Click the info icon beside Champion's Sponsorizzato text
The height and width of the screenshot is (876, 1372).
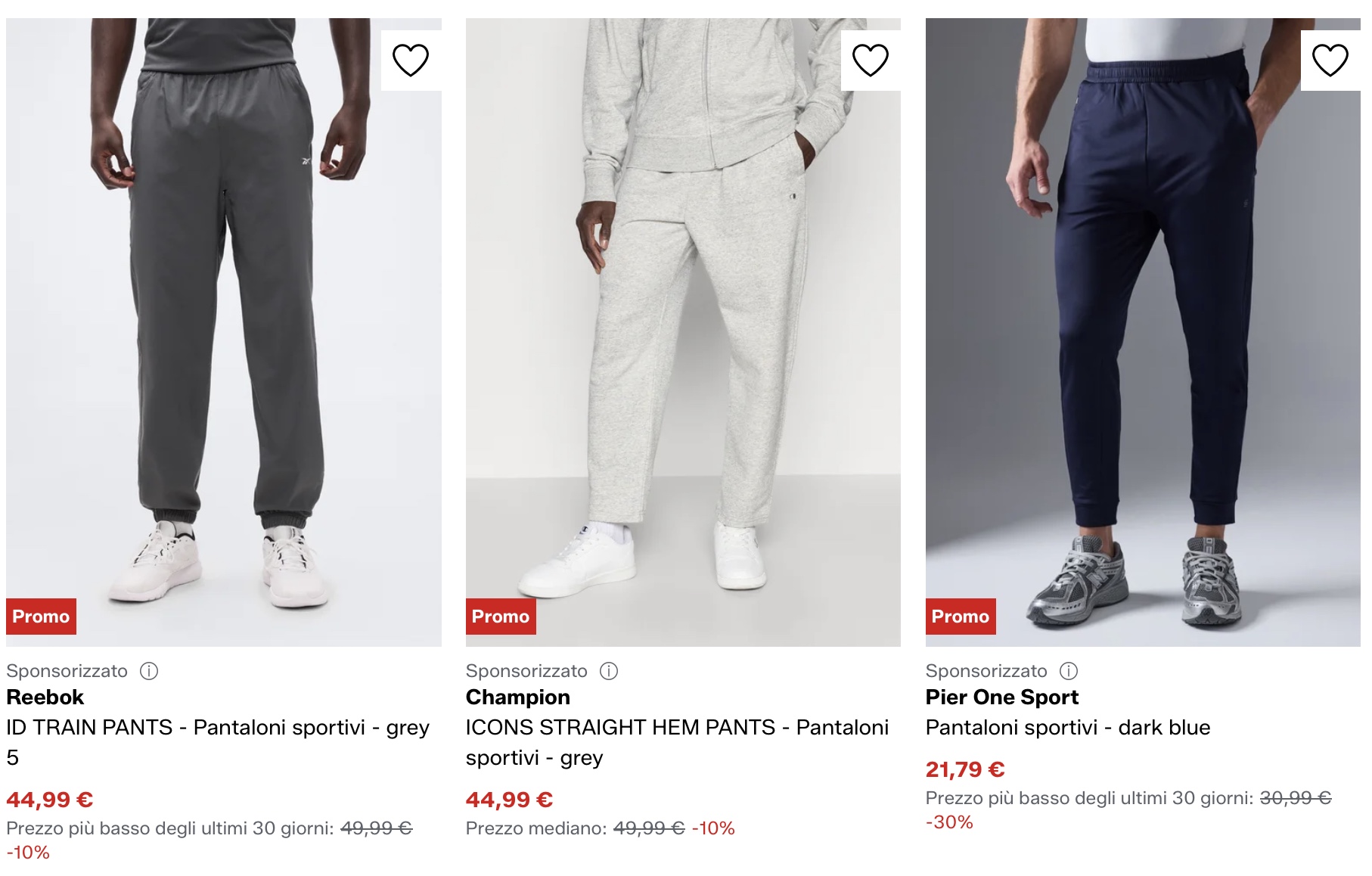pyautogui.click(x=610, y=671)
